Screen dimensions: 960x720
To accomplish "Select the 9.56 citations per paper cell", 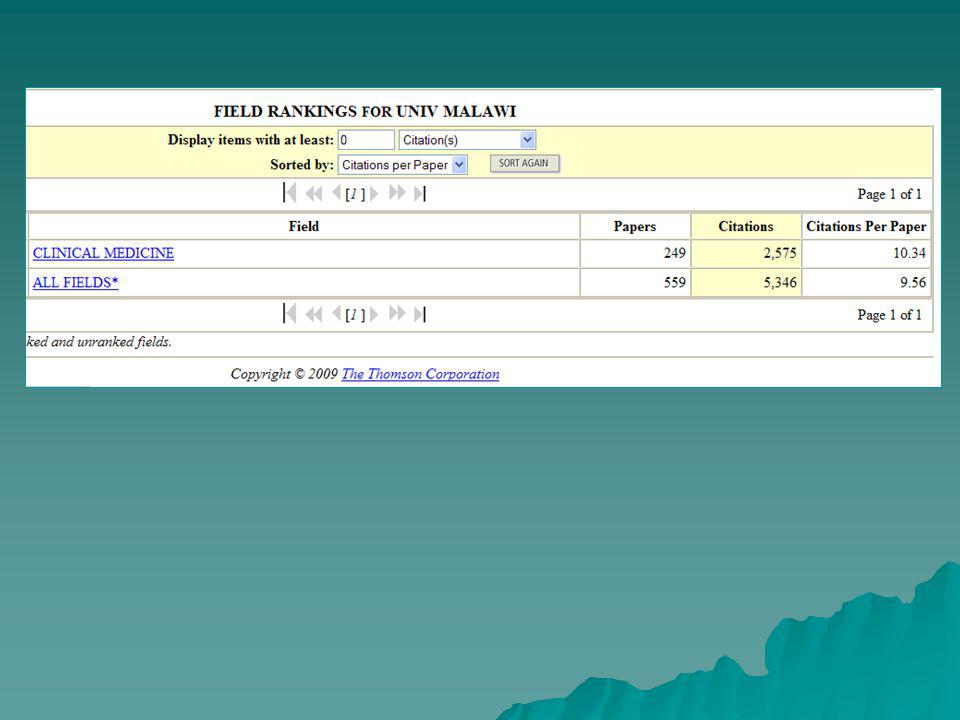I will coord(866,282).
